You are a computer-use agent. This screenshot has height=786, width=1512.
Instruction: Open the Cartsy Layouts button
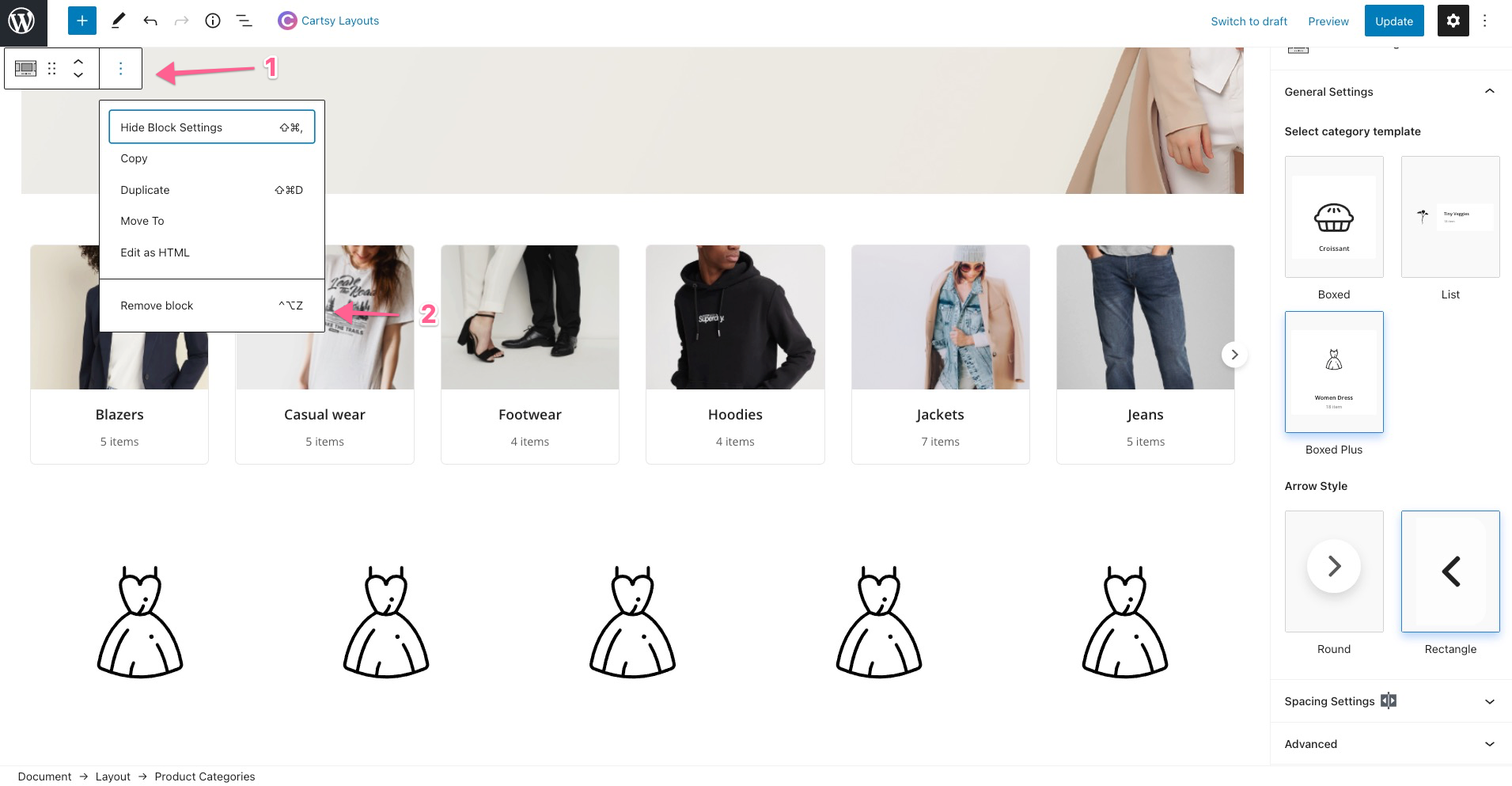click(x=328, y=21)
